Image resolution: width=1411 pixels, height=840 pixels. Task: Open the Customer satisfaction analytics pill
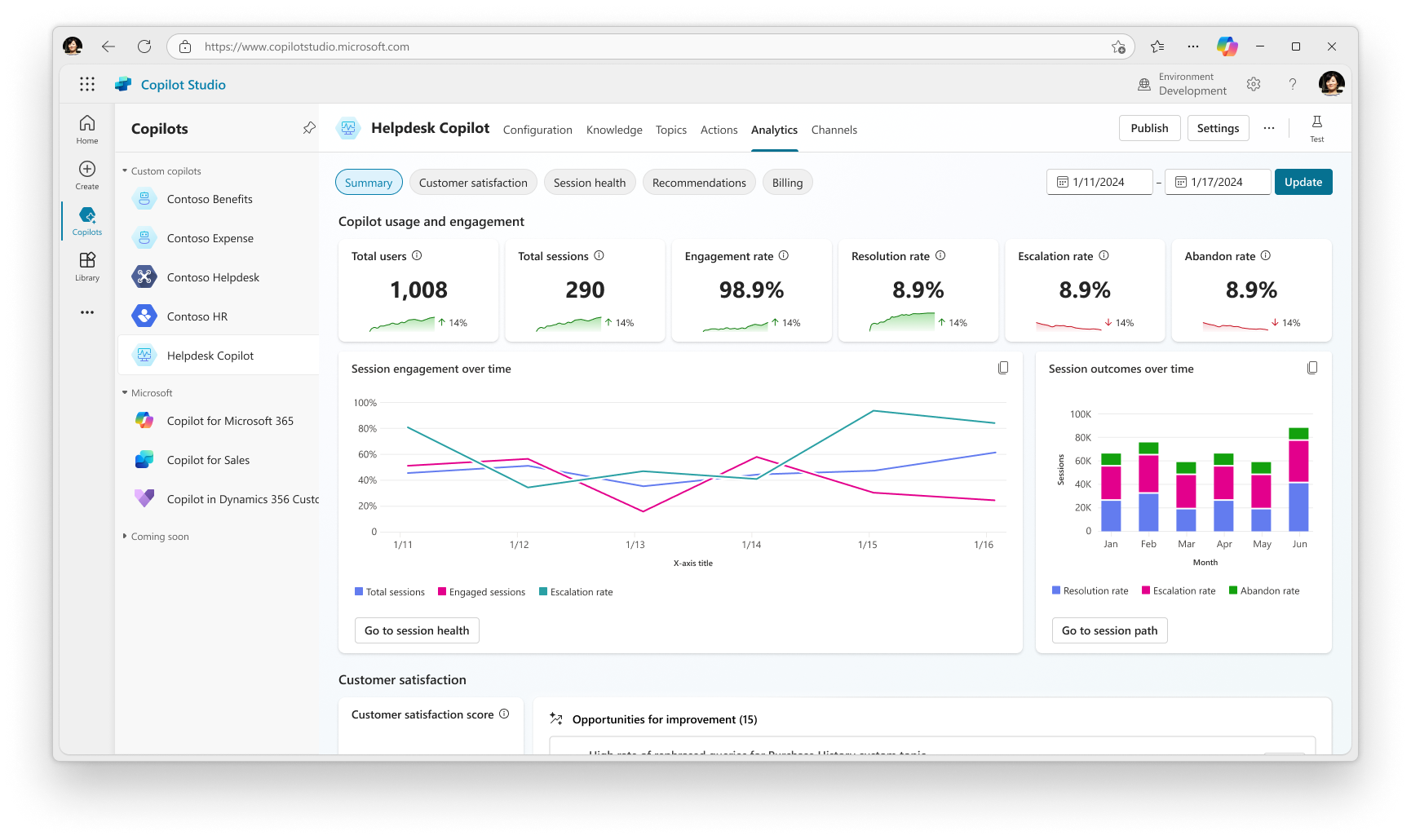point(473,182)
